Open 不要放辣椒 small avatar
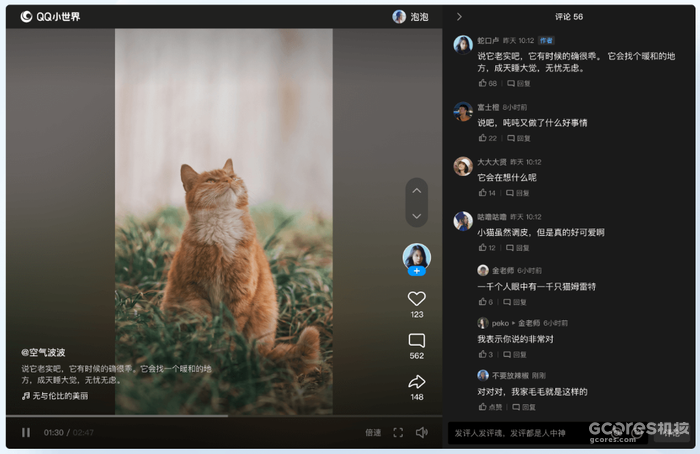Screen dimensions: 700x454 [x=483, y=375]
